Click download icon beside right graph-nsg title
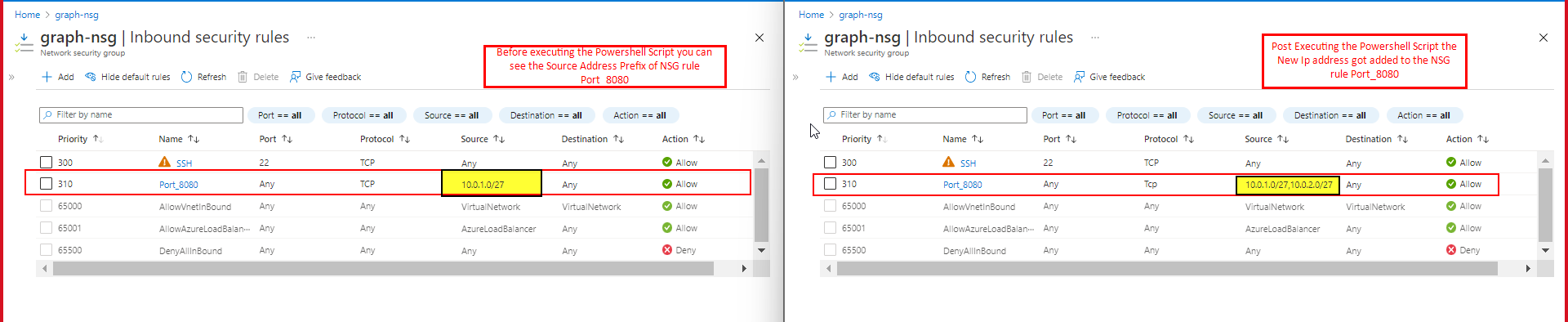This screenshot has width=1568, height=322. point(808,42)
